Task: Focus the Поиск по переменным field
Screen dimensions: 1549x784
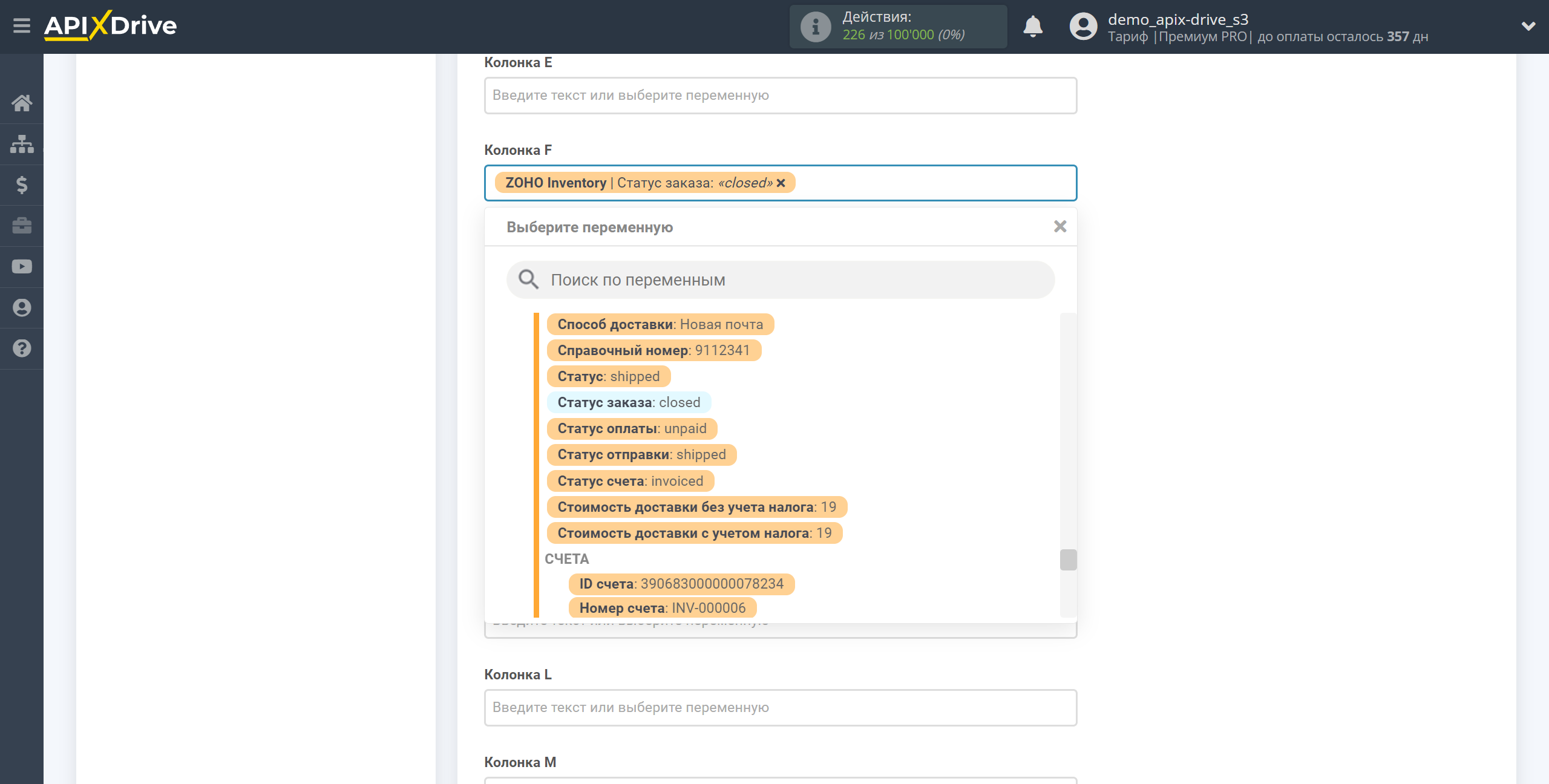Action: (x=781, y=279)
